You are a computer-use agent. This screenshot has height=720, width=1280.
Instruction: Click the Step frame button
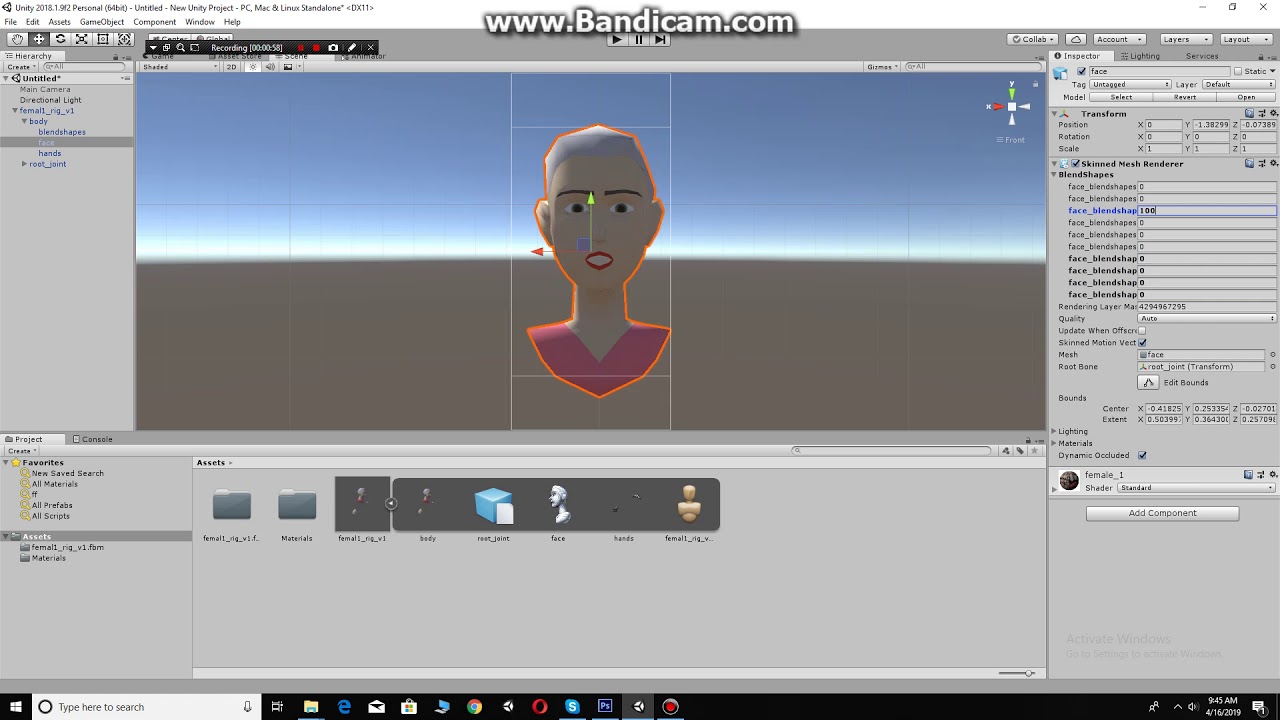[x=660, y=39]
